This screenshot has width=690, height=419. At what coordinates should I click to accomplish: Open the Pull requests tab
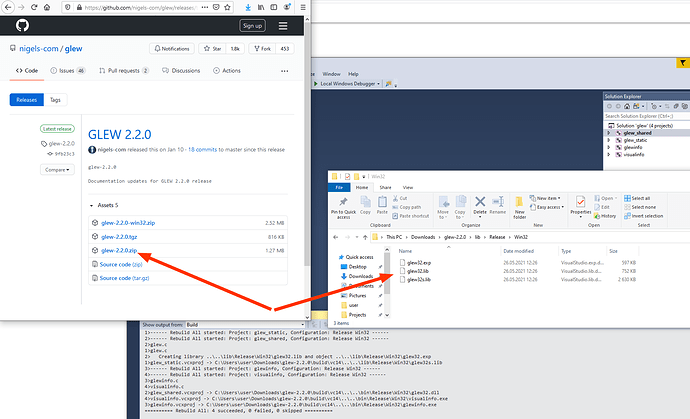click(x=124, y=71)
